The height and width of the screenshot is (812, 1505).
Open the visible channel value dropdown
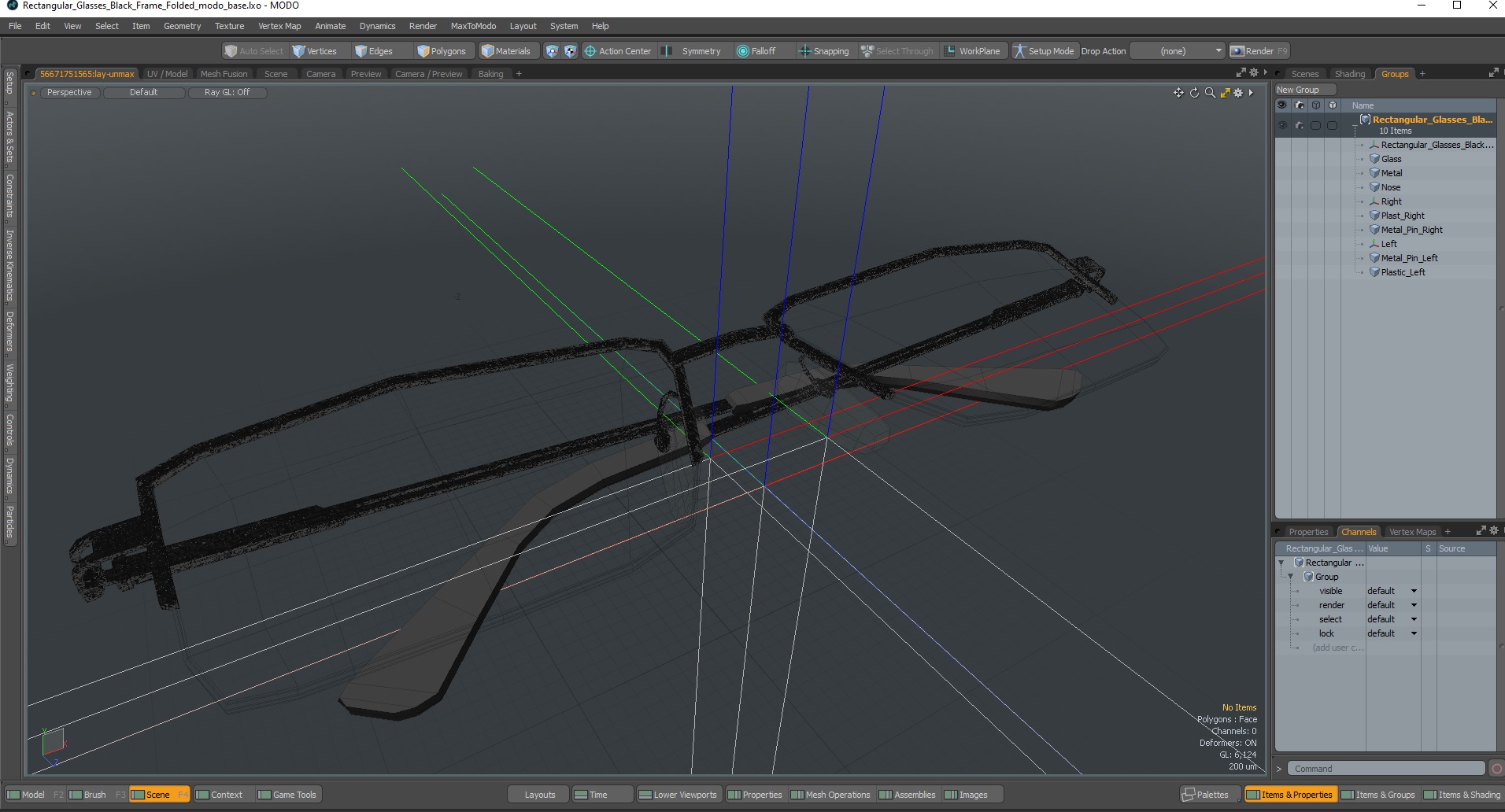coord(1392,591)
